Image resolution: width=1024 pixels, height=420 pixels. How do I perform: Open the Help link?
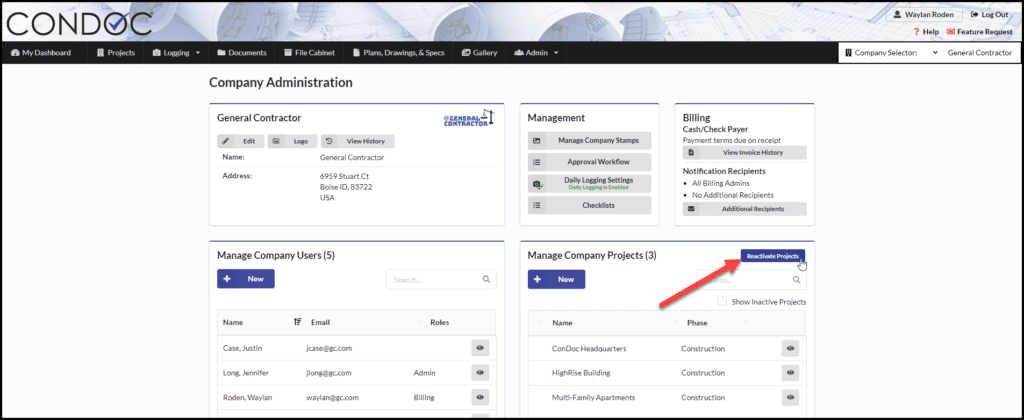[x=926, y=31]
